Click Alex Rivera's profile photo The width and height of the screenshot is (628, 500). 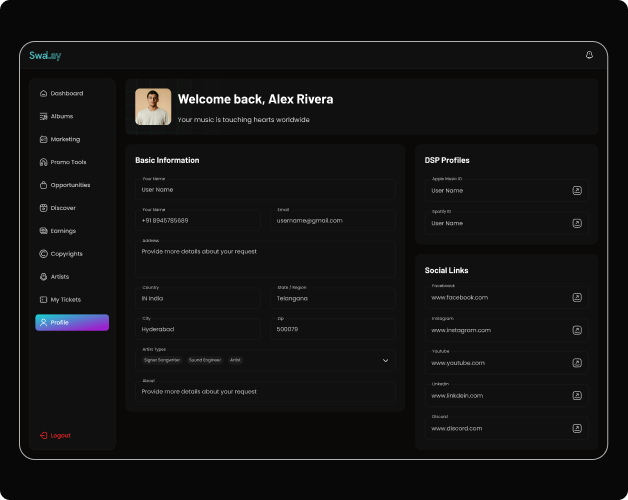(153, 106)
